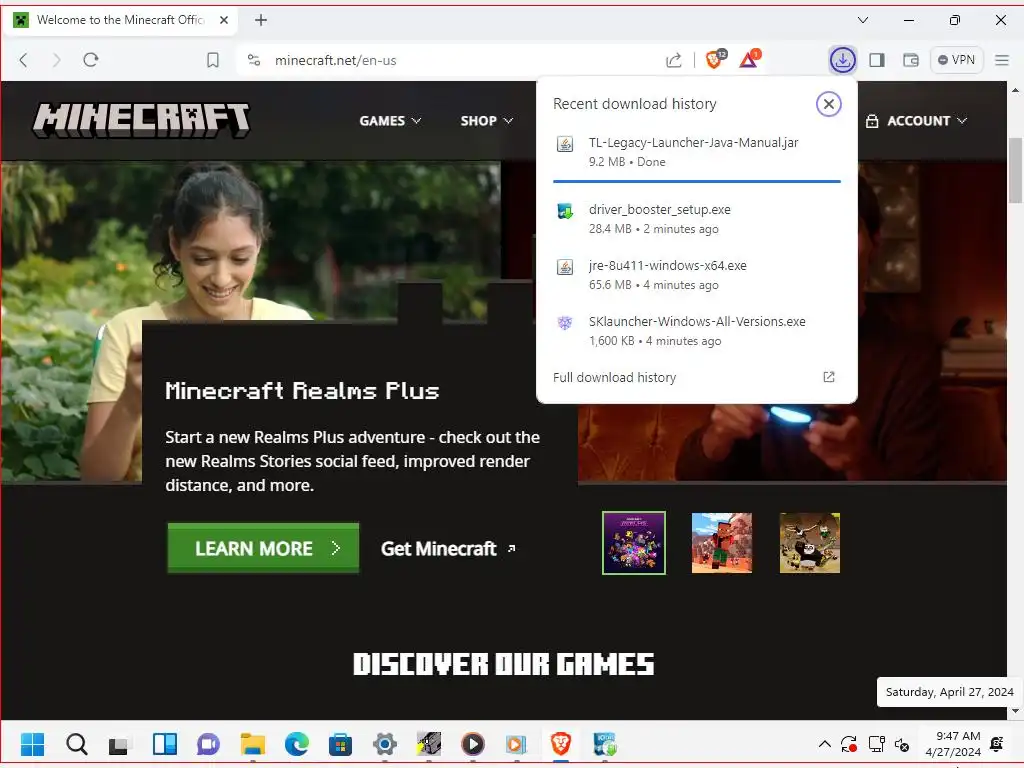This screenshot has width=1024, height=768.
Task: Open jre-8u411-windows-x64.exe download entry
Action: point(697,275)
